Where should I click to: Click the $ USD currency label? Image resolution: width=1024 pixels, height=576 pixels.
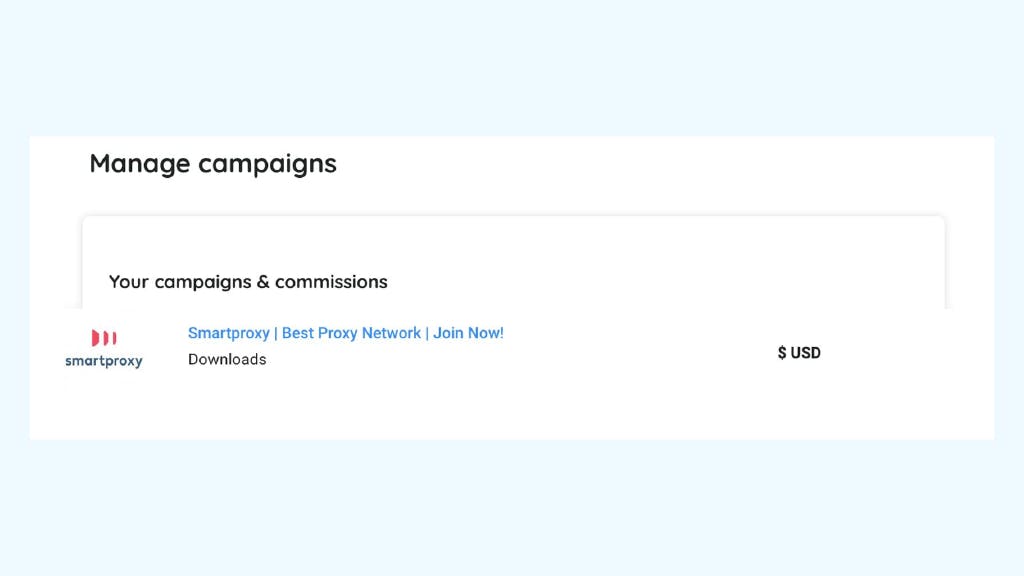(x=799, y=353)
